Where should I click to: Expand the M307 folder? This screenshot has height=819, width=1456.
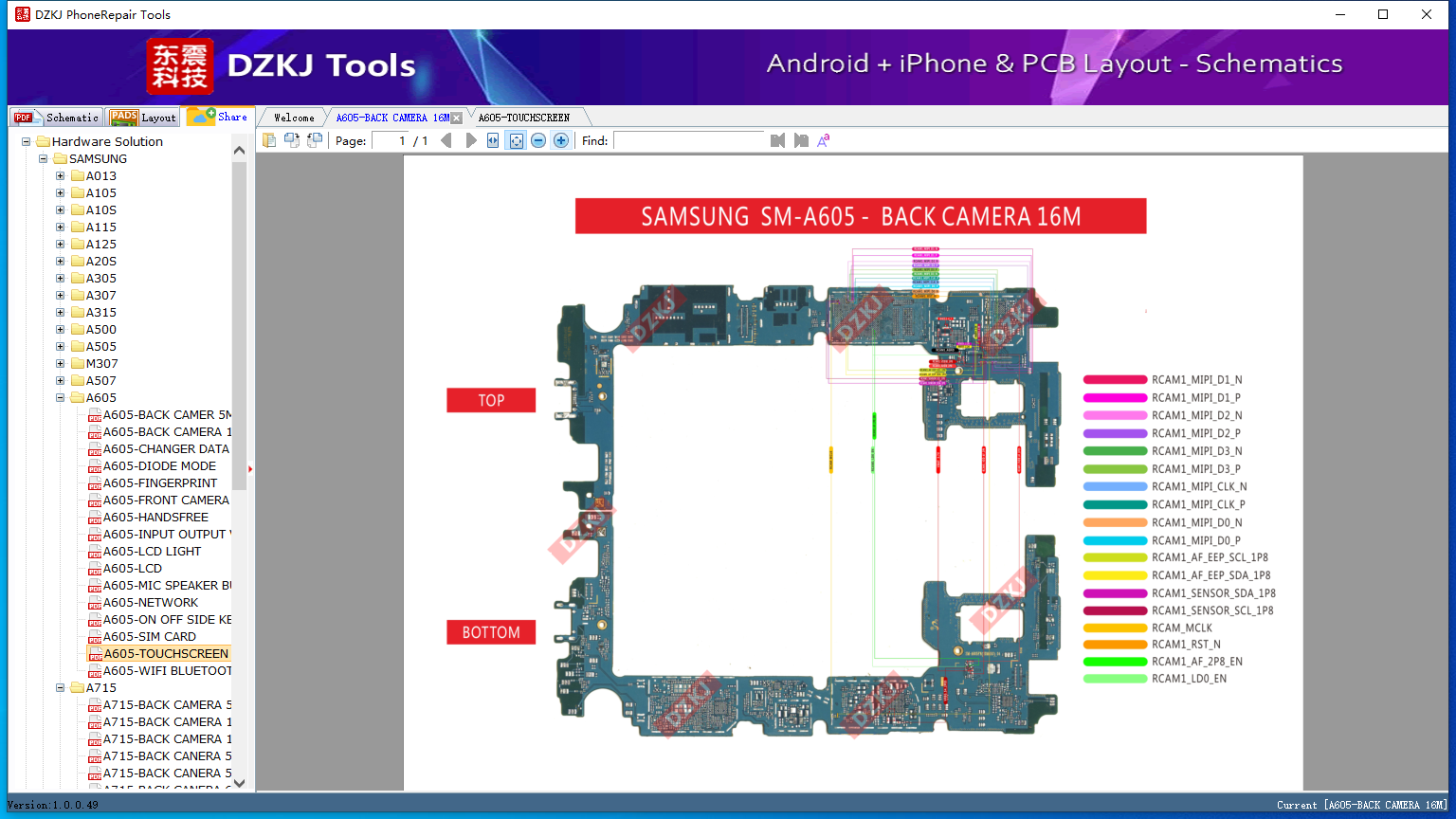61,364
